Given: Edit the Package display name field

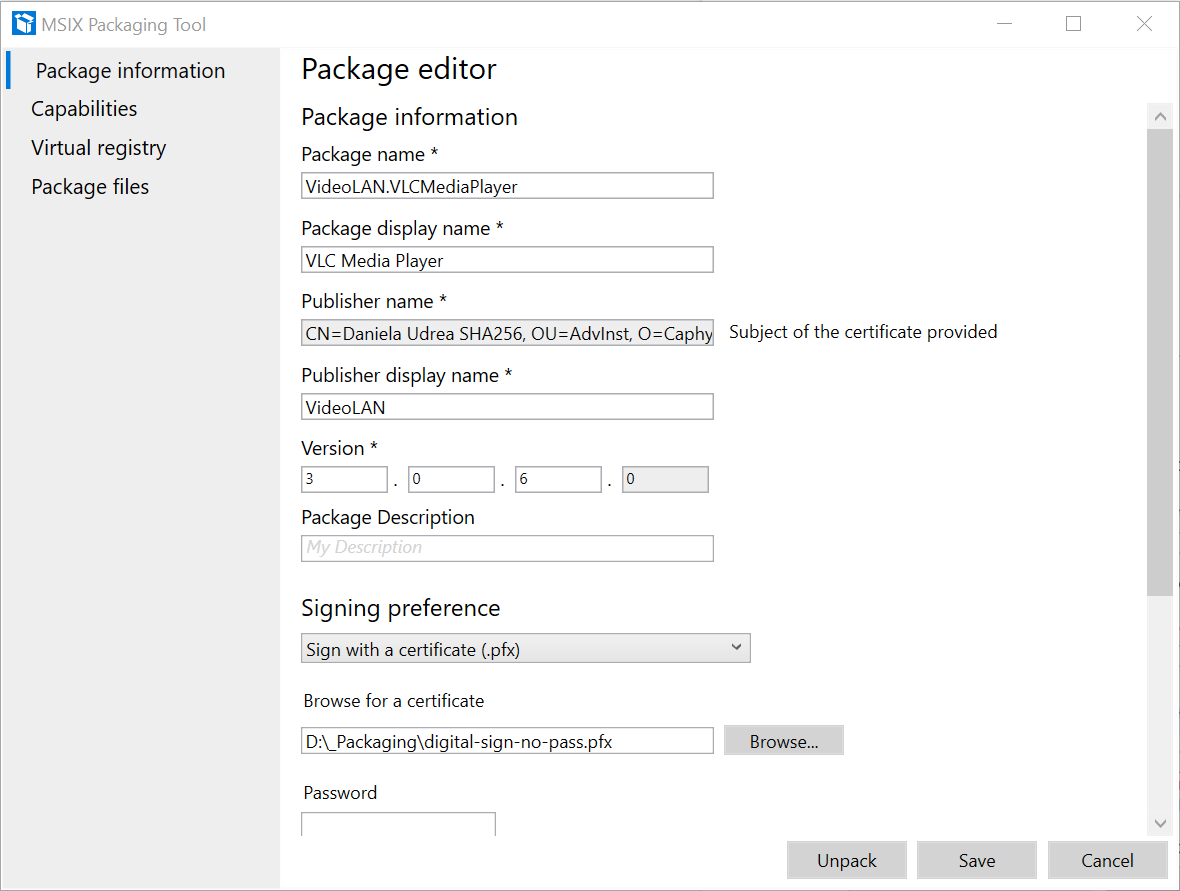Looking at the screenshot, I should [507, 260].
